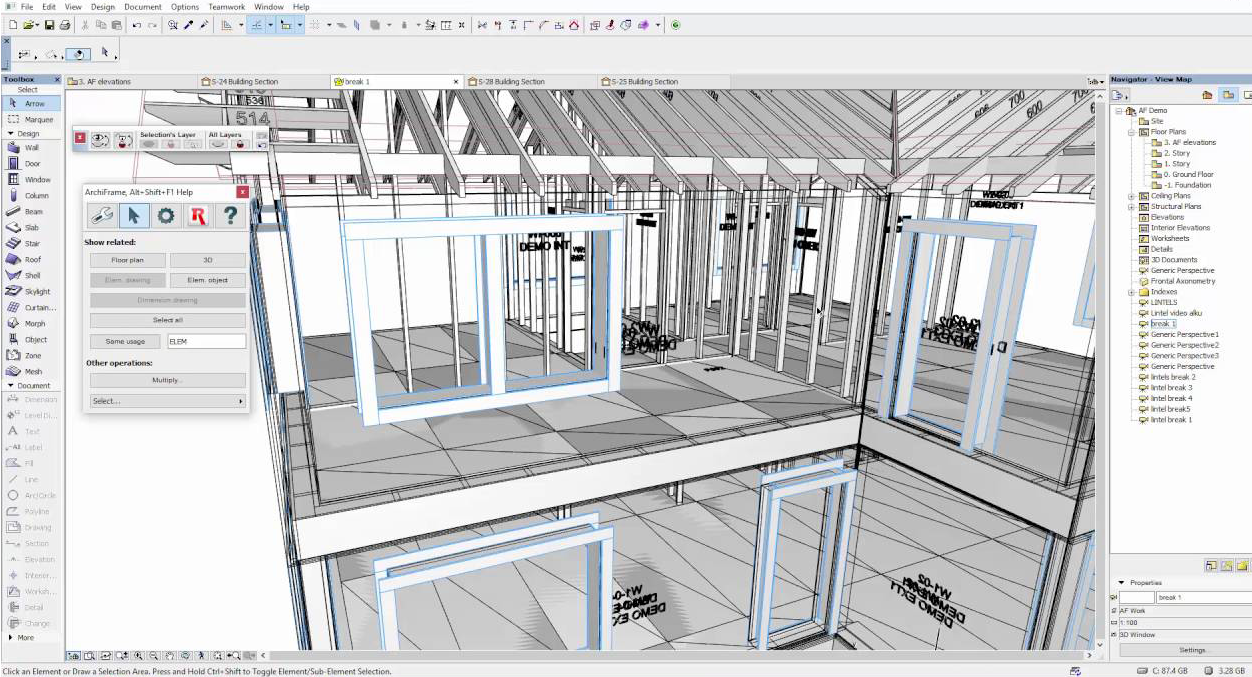Select the Zone tool

[31, 355]
